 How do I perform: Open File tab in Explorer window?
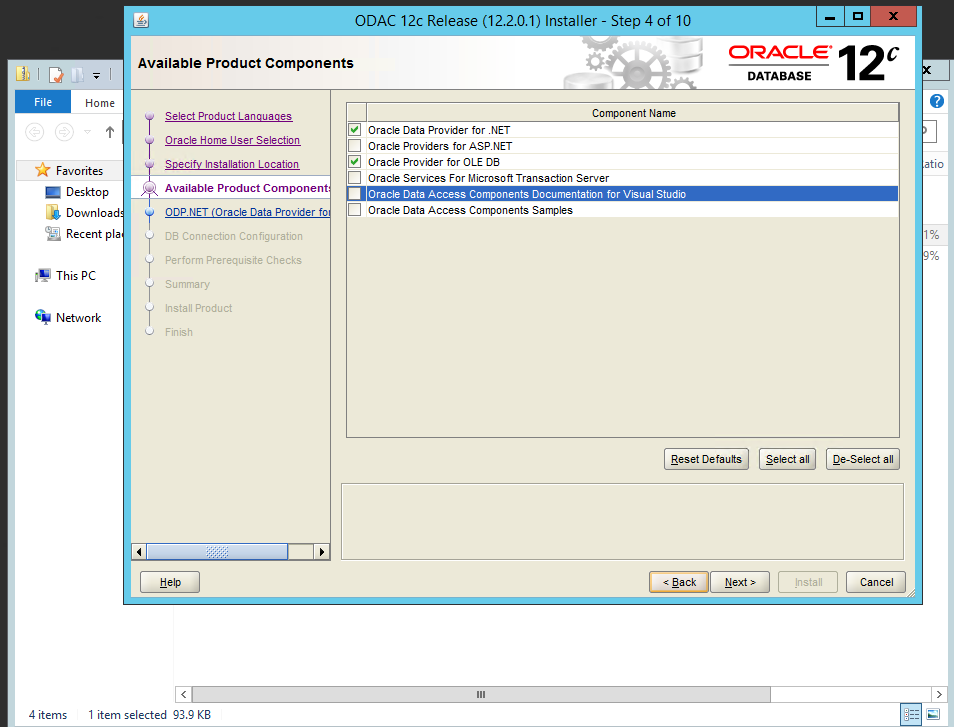coord(43,102)
